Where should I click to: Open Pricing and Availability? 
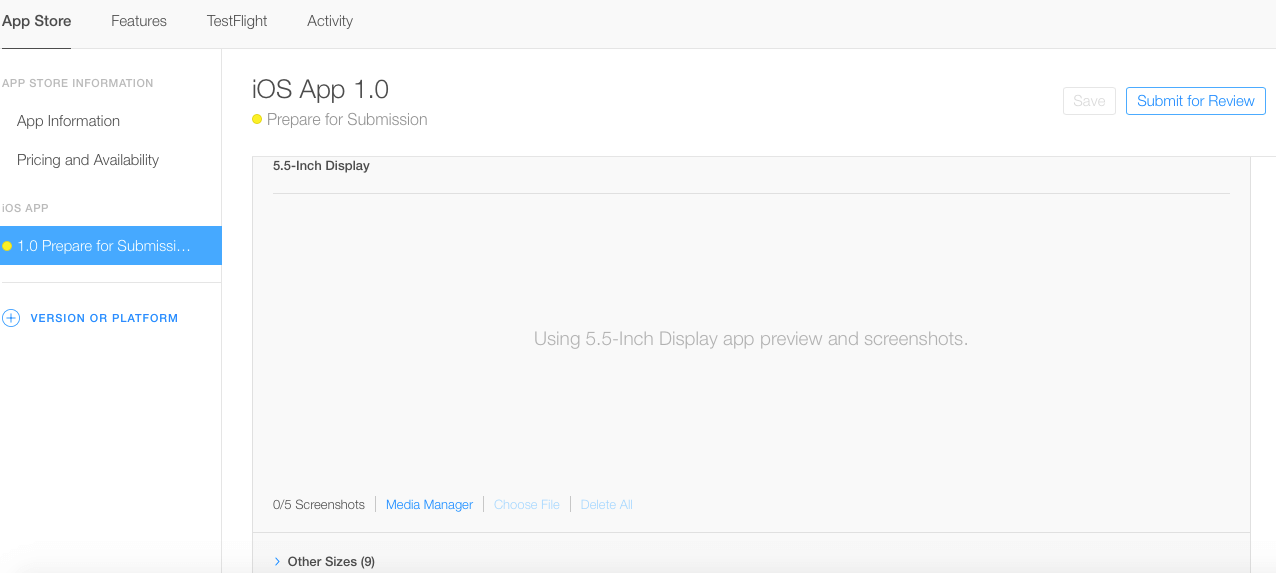pyautogui.click(x=88, y=160)
